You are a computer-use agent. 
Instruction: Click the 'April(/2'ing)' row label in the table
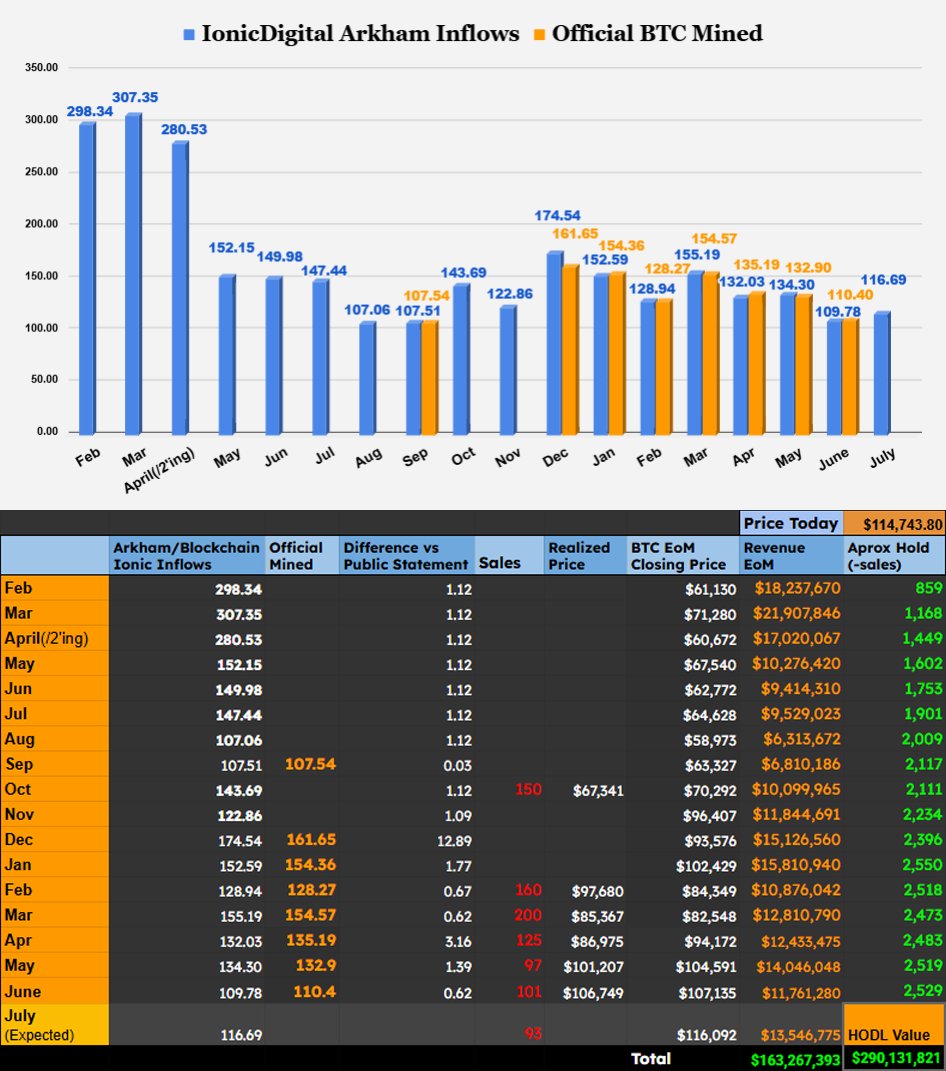(x=55, y=639)
